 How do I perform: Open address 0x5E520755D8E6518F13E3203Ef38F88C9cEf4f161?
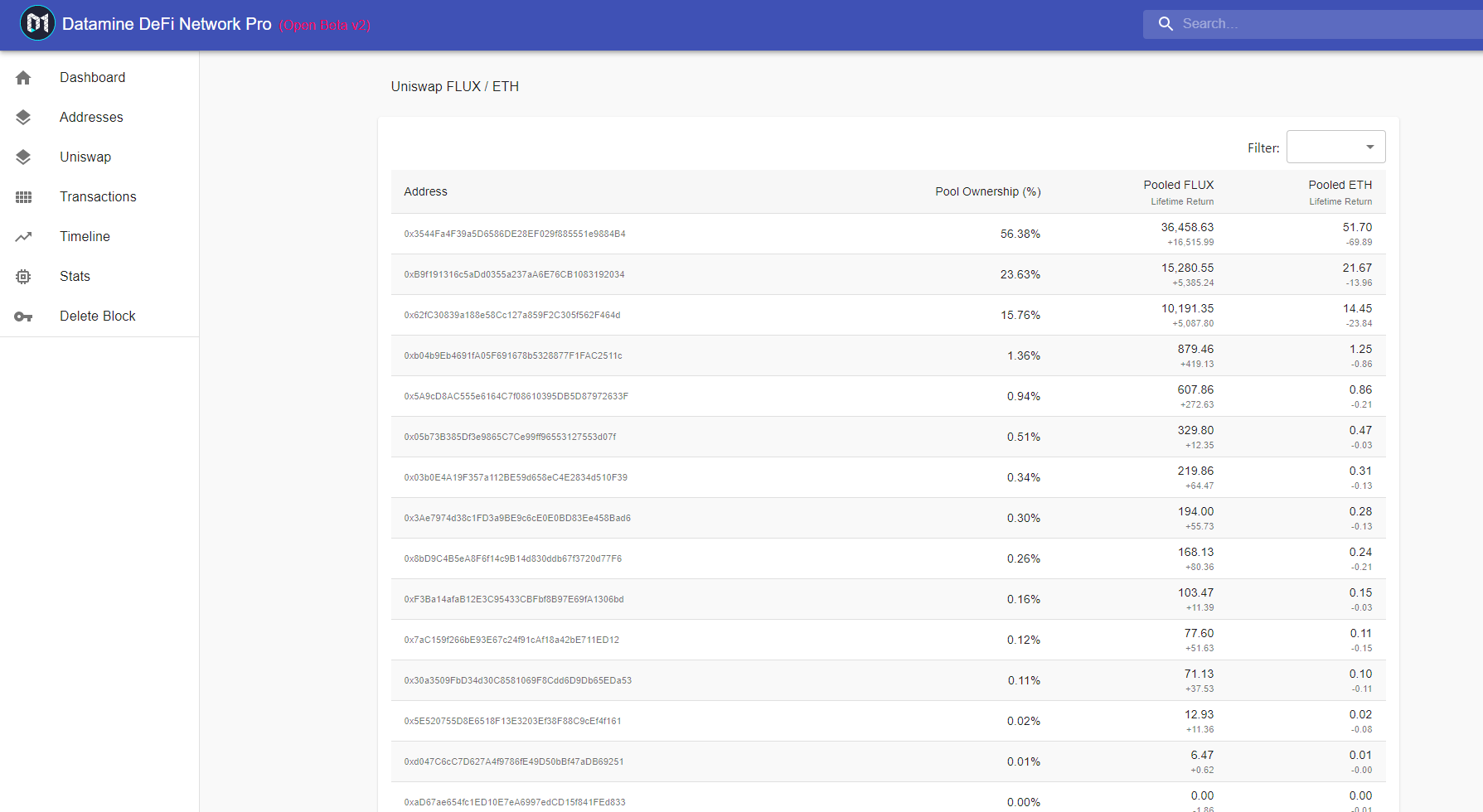click(x=512, y=721)
